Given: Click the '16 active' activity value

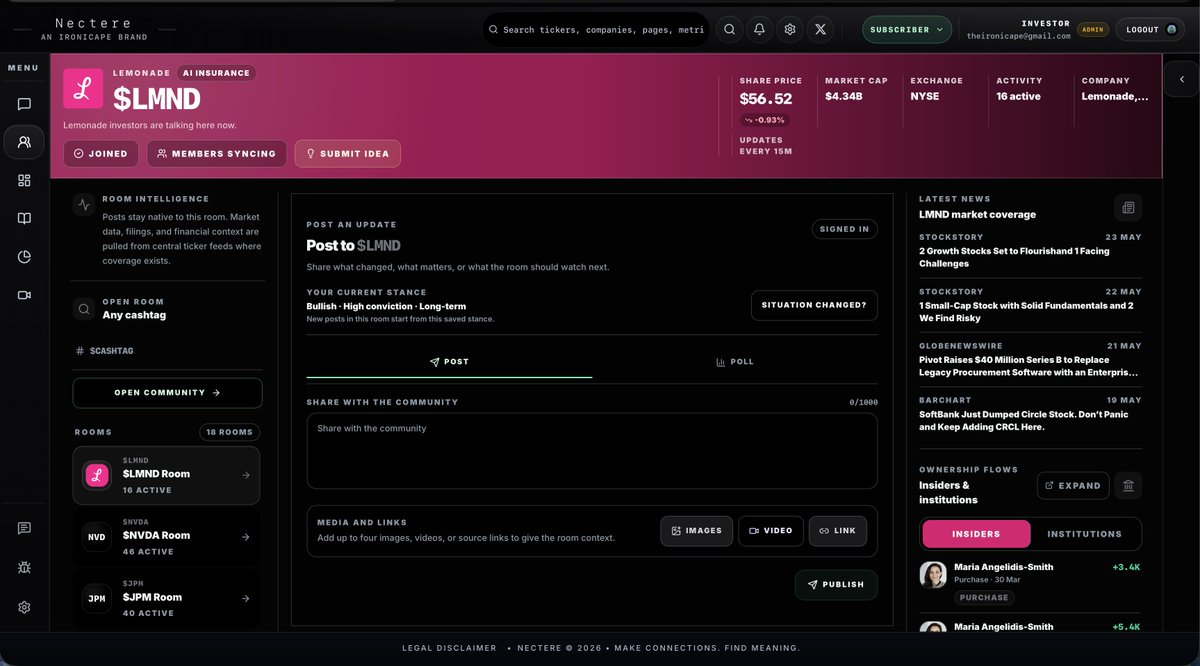Looking at the screenshot, I should pos(1018,97).
